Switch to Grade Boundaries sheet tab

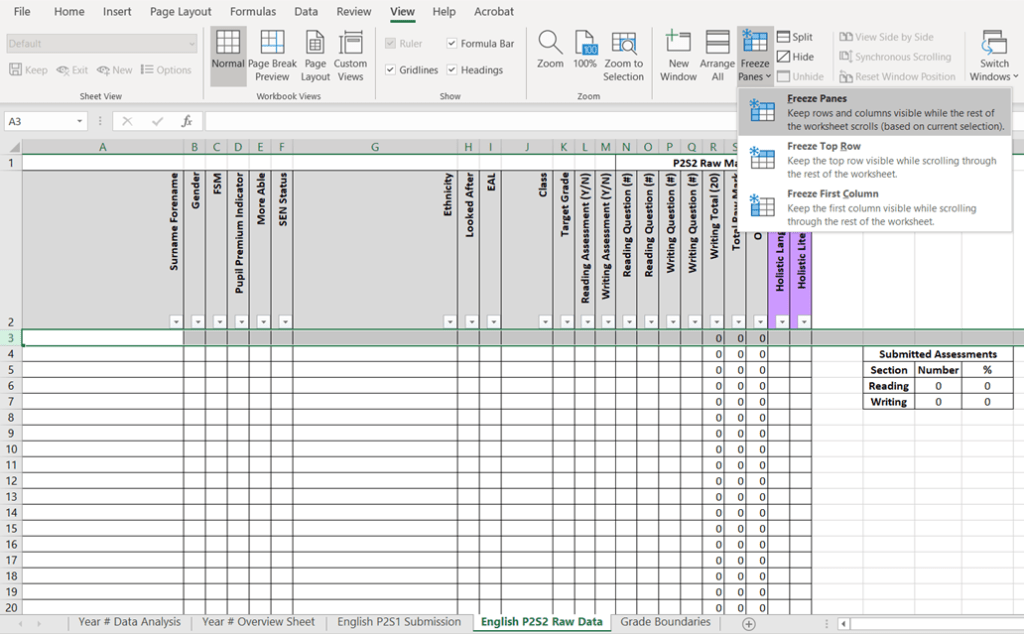665,622
